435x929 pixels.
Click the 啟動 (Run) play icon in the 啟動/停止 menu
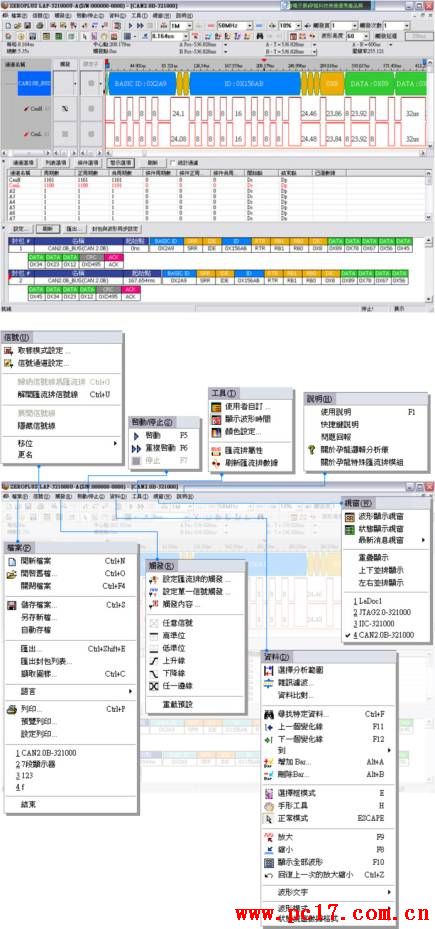point(137,434)
